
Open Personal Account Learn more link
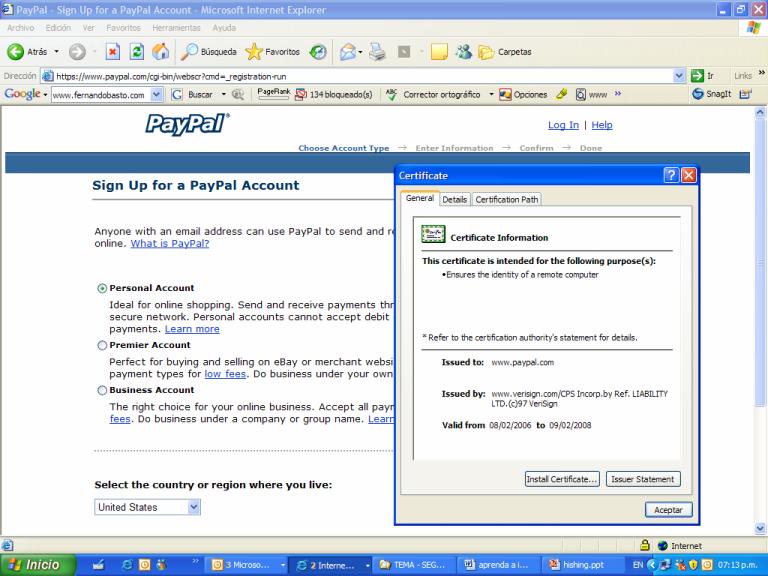tap(192, 329)
